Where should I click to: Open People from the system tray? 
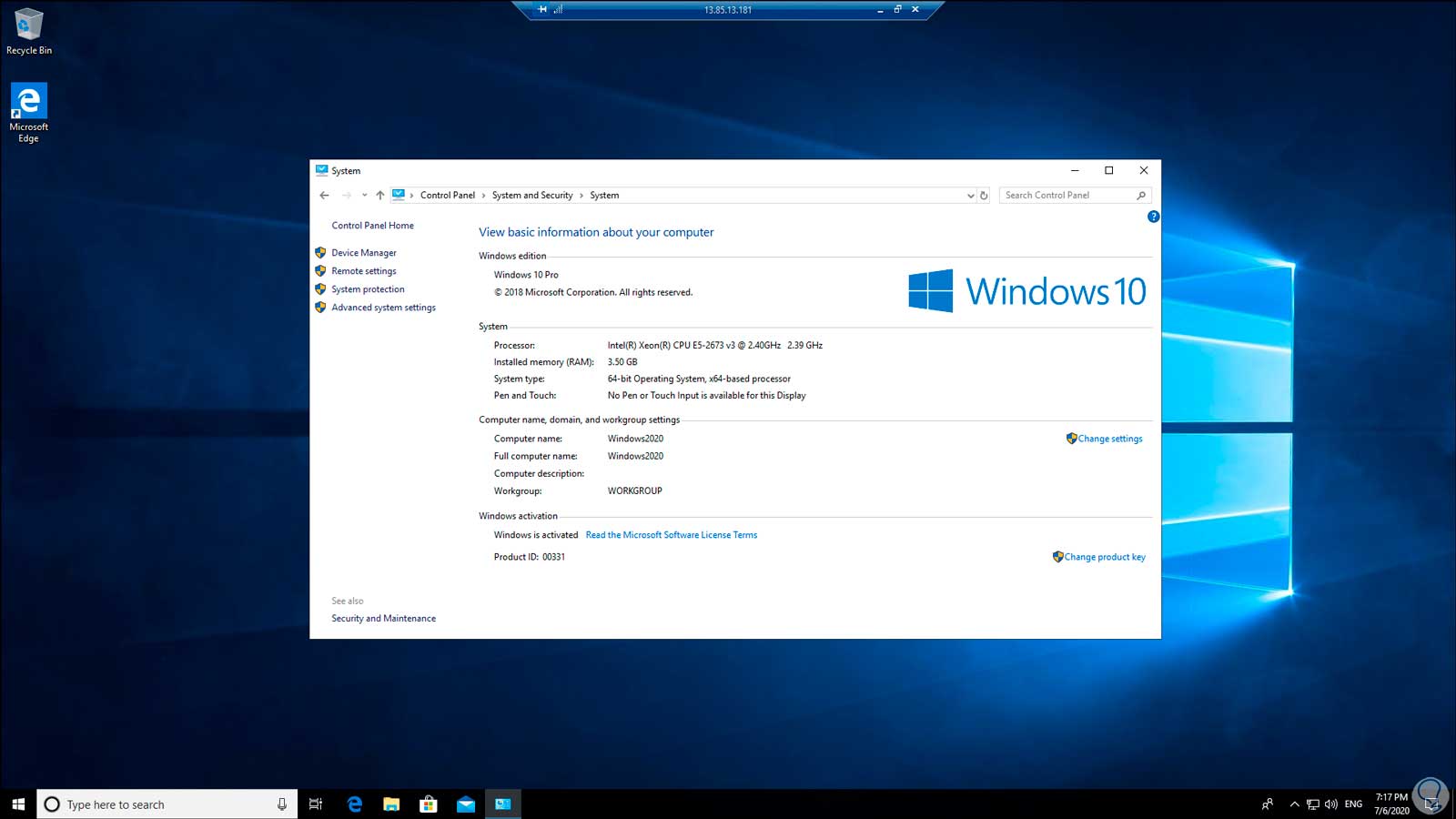[x=1268, y=804]
